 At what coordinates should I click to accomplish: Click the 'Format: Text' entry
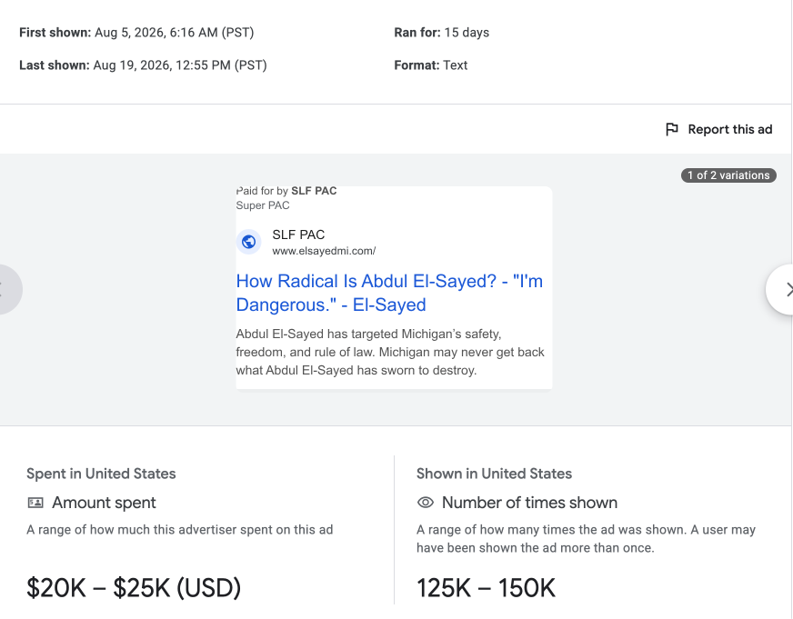(x=430, y=65)
